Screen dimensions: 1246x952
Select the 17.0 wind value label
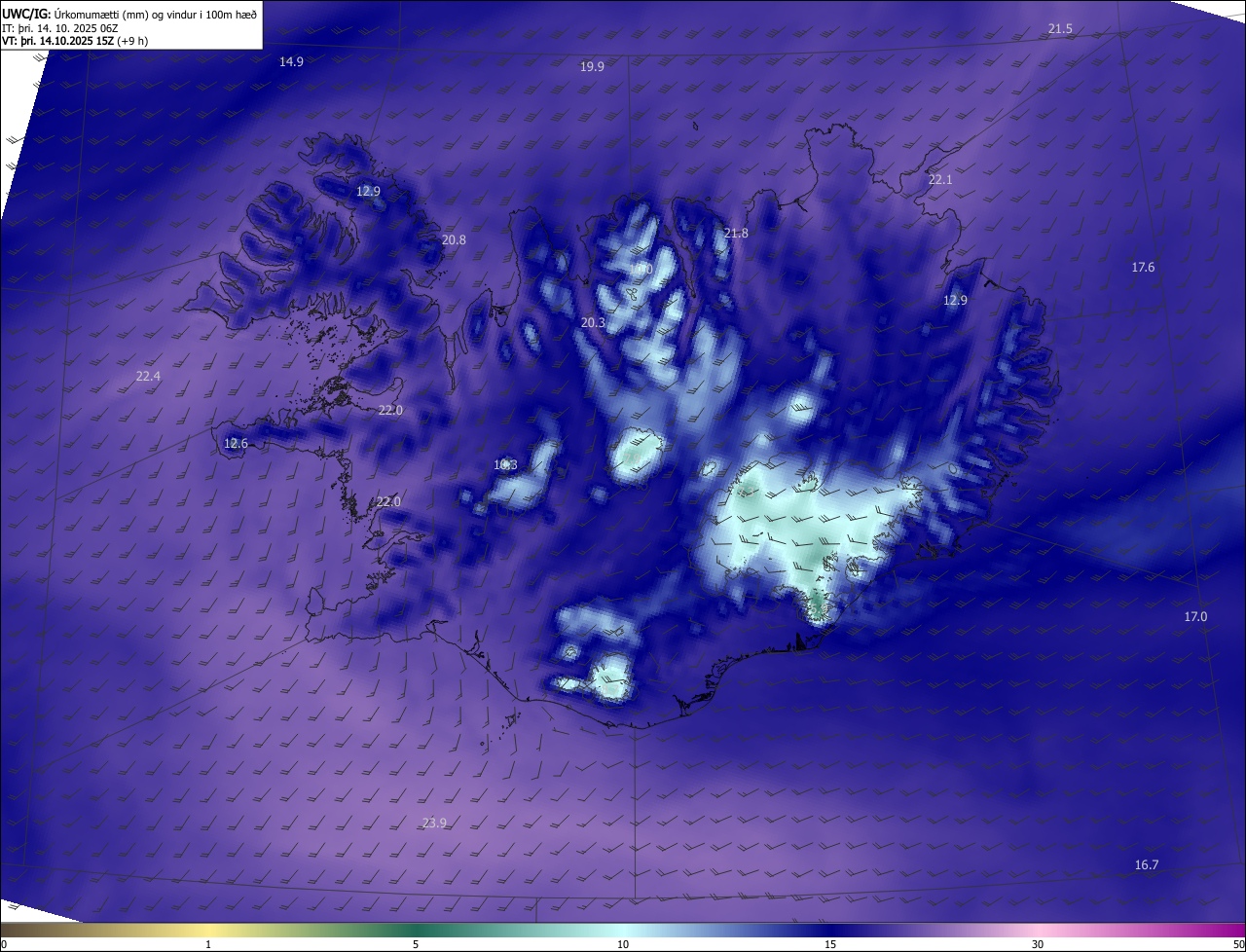pyautogui.click(x=1195, y=616)
